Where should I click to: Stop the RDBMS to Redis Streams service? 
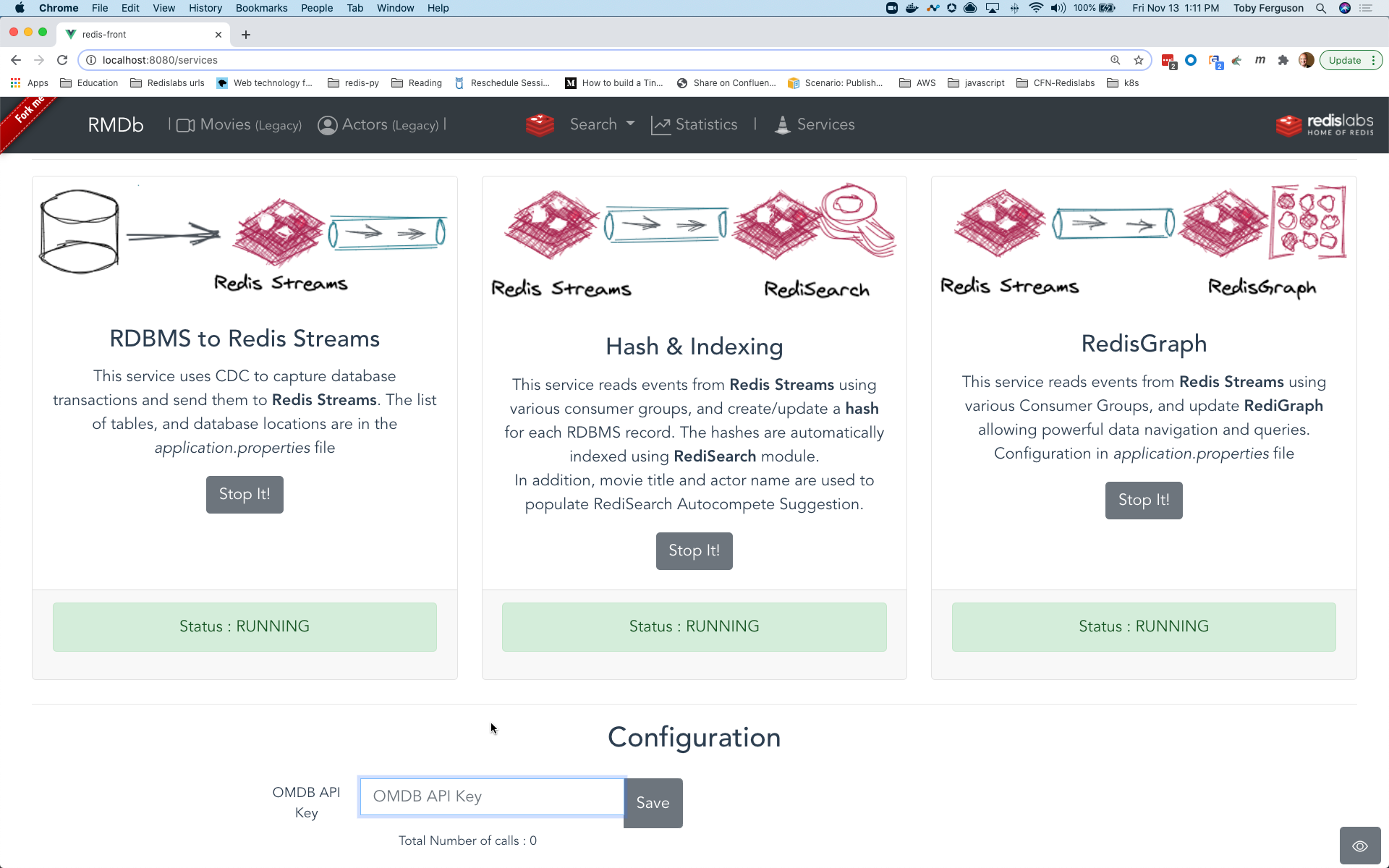(245, 495)
